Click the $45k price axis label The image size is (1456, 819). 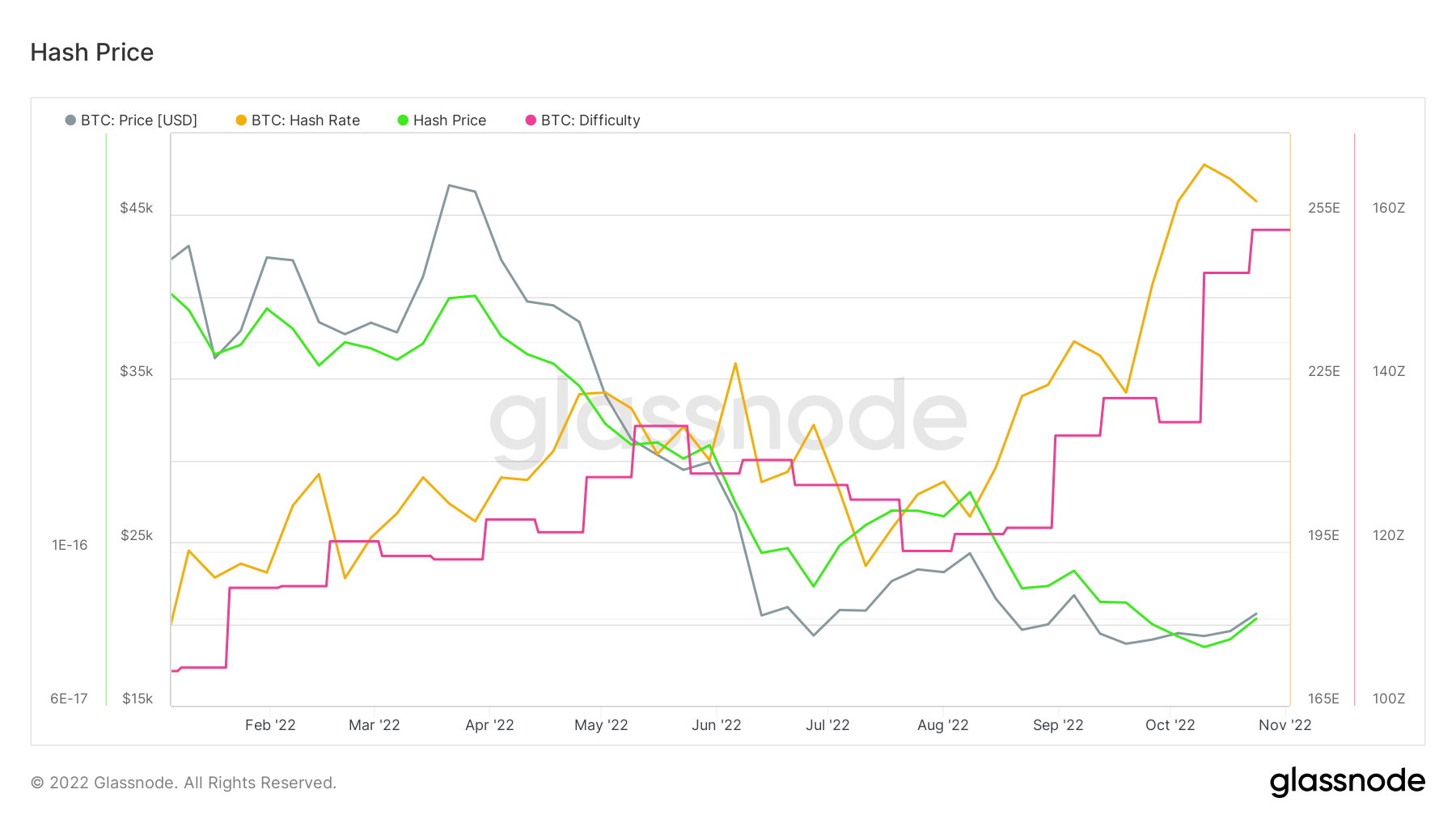click(x=136, y=208)
